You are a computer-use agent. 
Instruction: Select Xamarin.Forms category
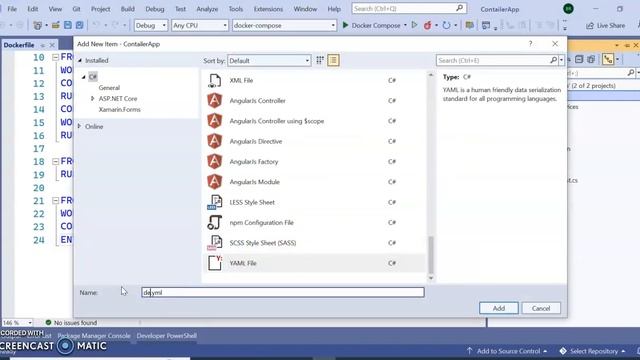[119, 109]
